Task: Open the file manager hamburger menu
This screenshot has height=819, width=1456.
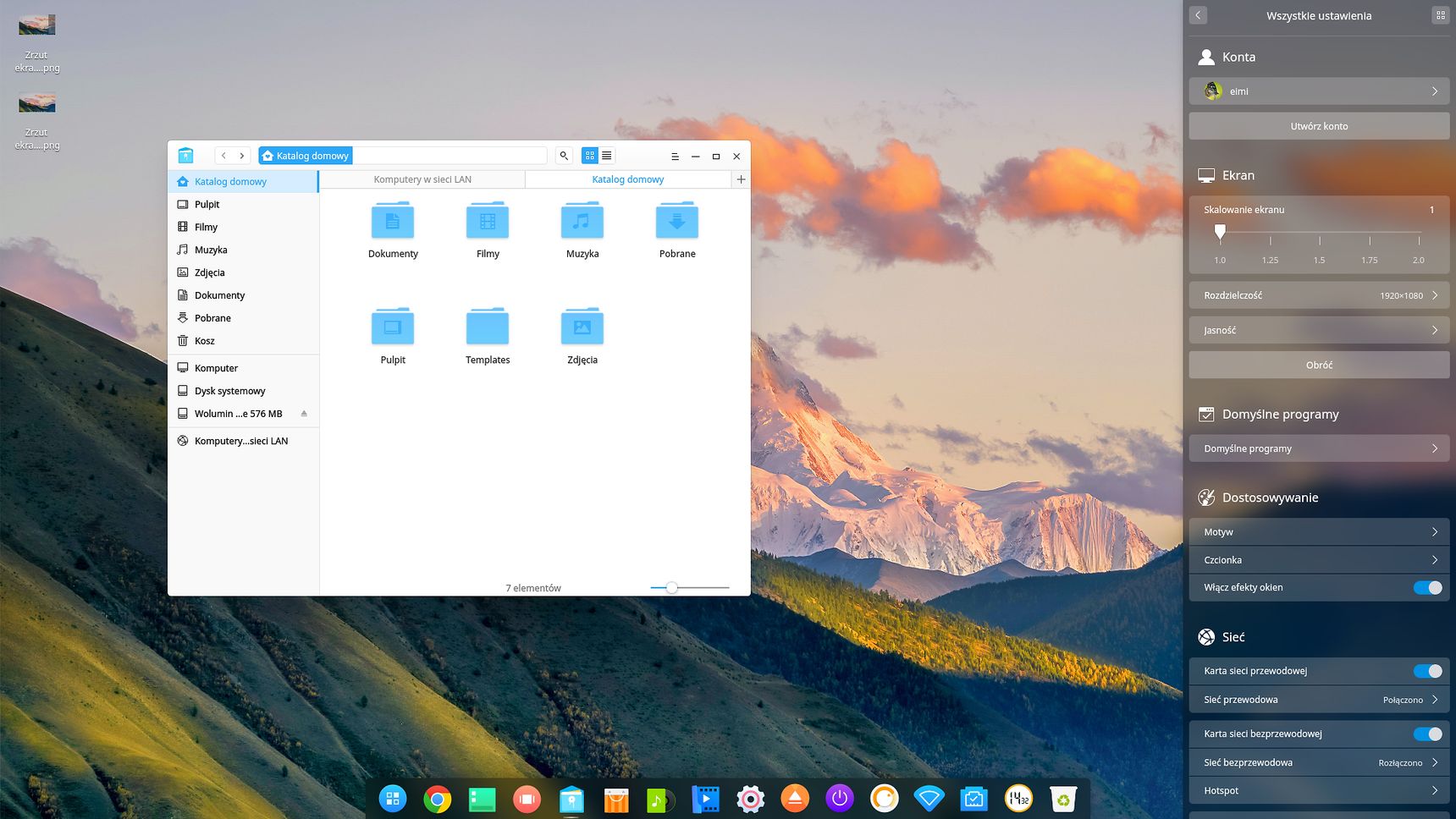Action: coord(675,157)
